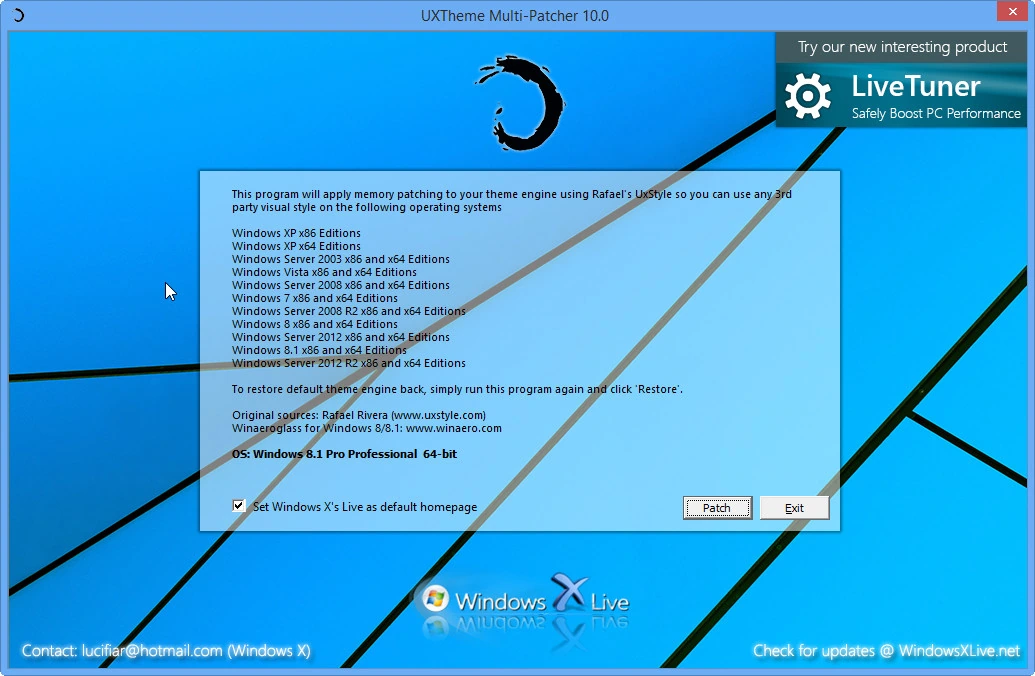Click the Exit button
This screenshot has width=1035, height=676.
coord(794,508)
